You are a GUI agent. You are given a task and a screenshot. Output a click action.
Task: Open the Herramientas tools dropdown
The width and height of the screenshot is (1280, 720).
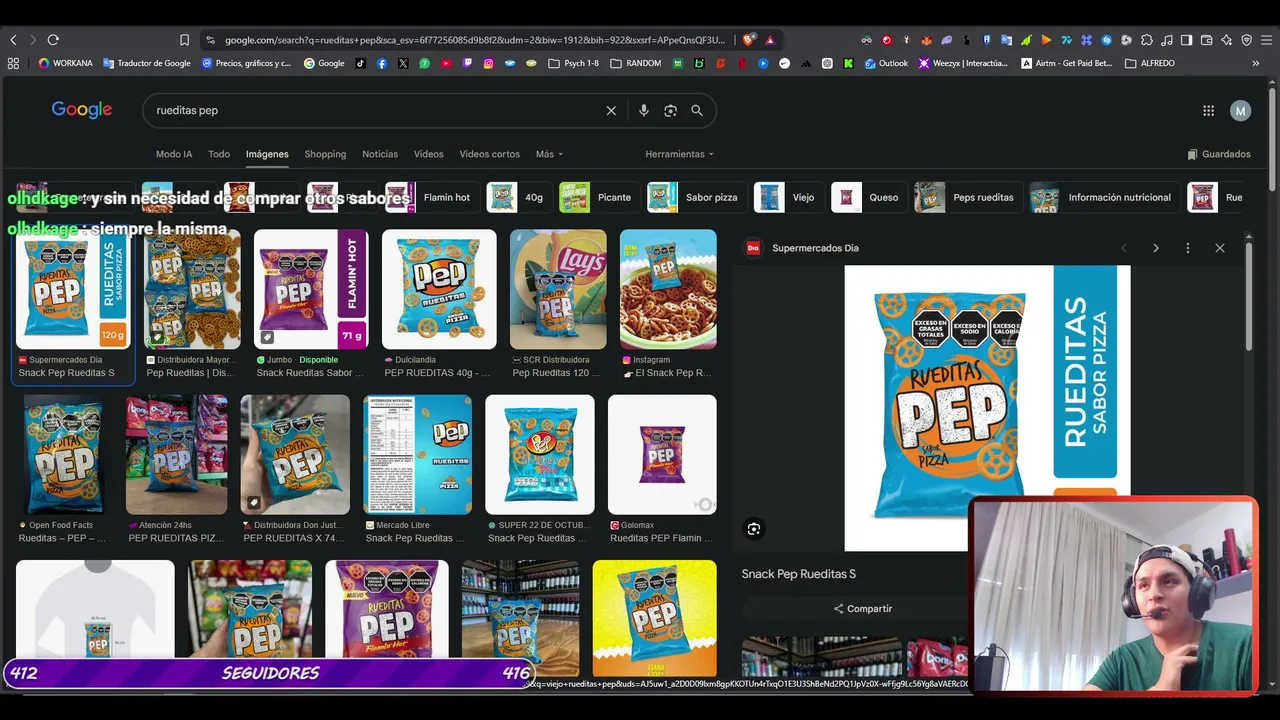click(679, 154)
